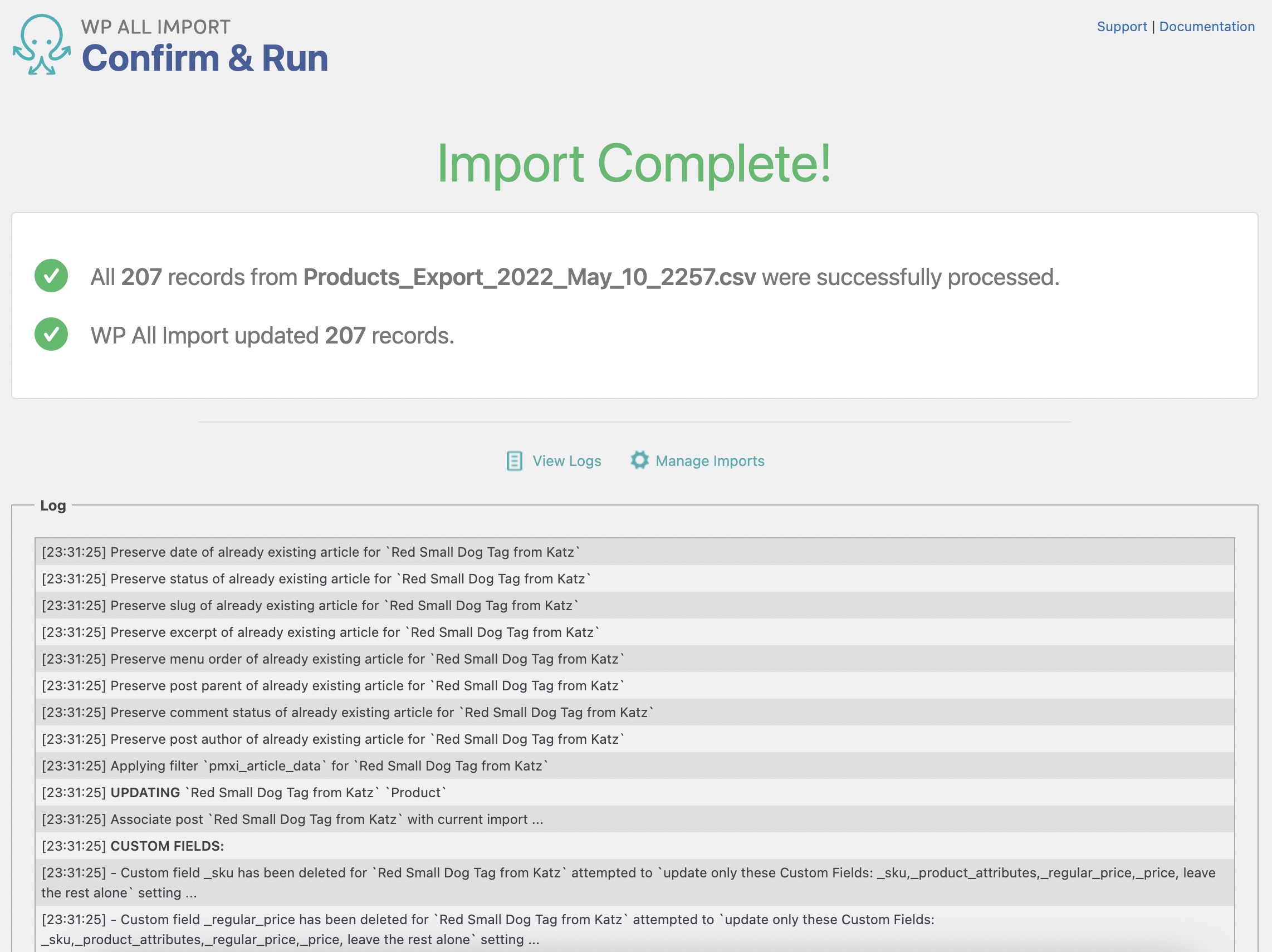The height and width of the screenshot is (952, 1272).
Task: Click the Import Complete! heading
Action: (x=634, y=164)
